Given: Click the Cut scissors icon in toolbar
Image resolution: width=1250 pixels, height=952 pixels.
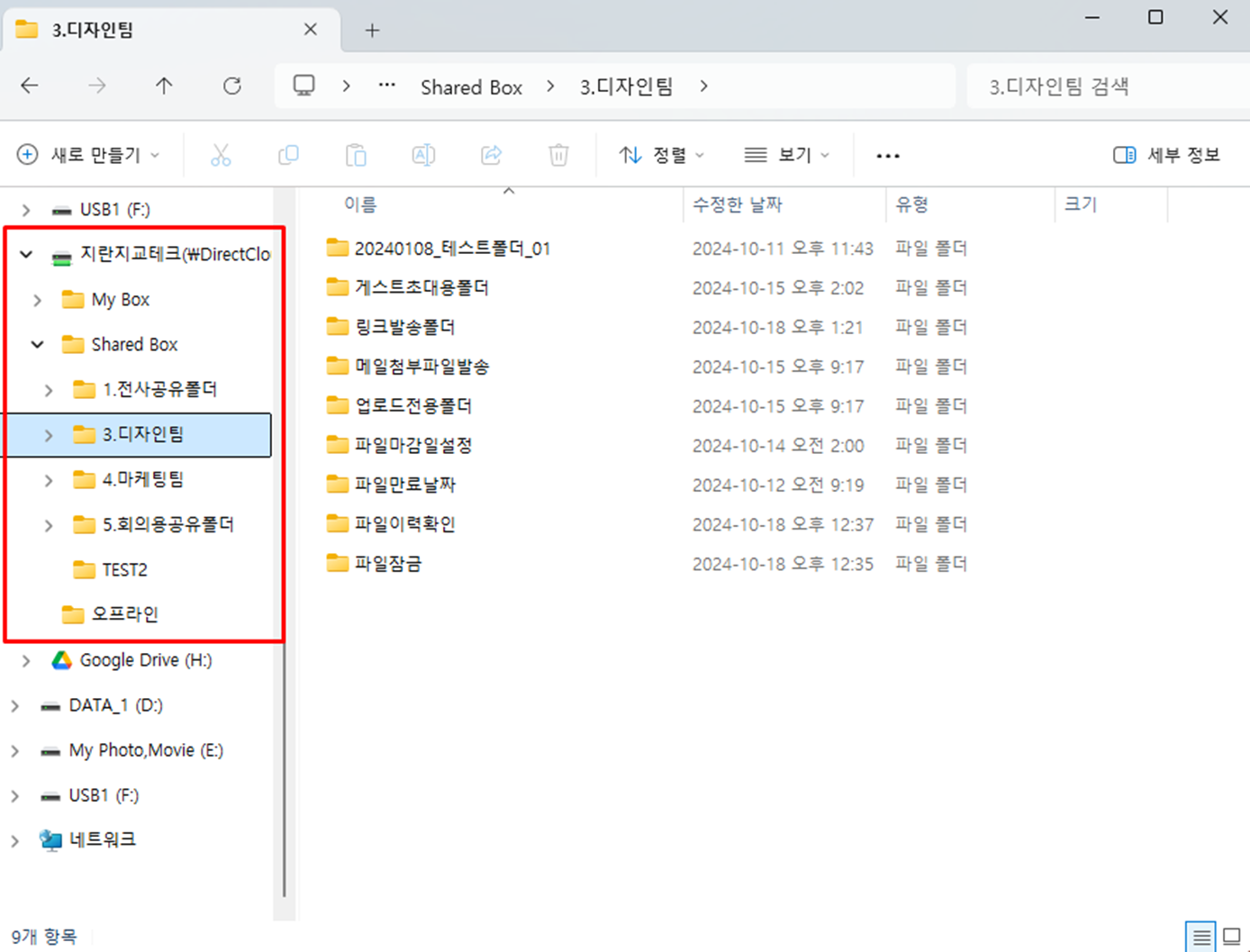Looking at the screenshot, I should tap(221, 155).
